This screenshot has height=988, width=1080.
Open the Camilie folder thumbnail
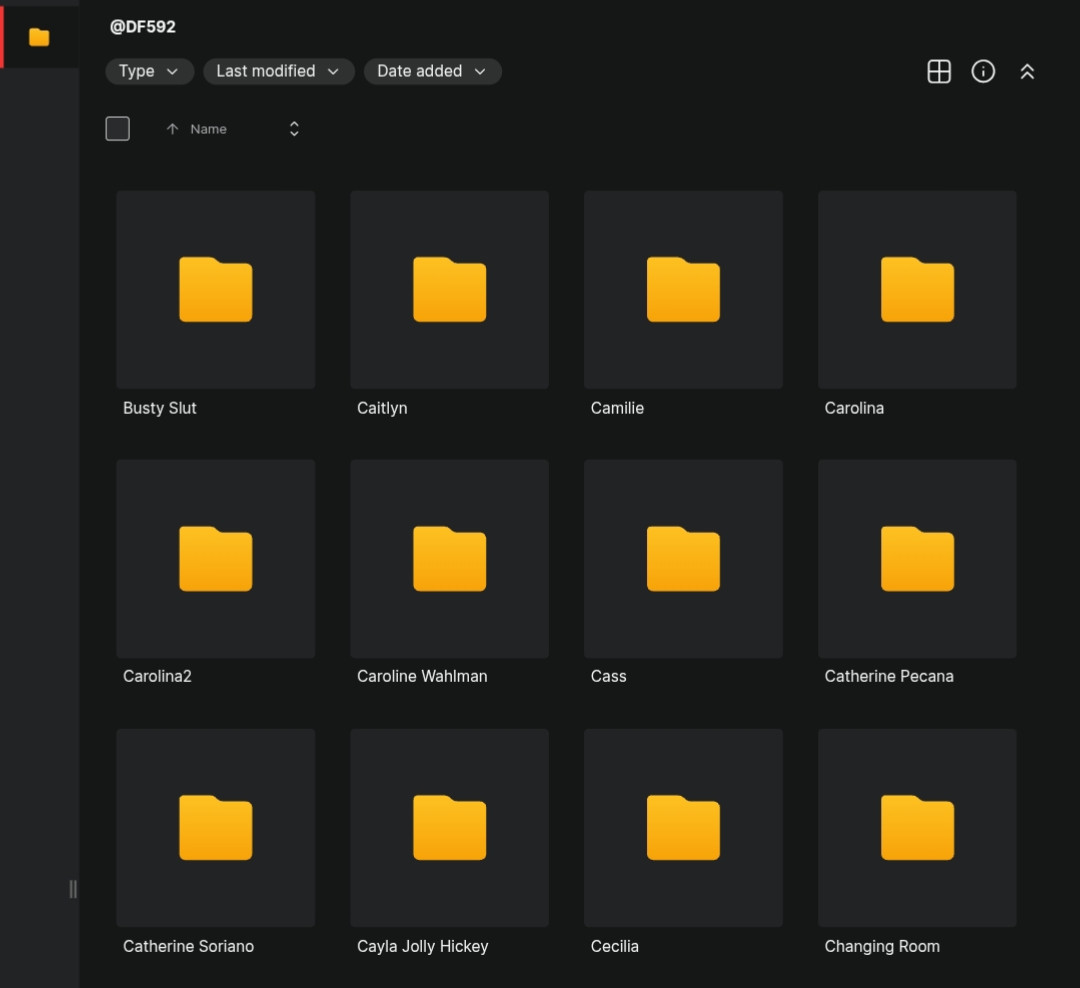[683, 290]
